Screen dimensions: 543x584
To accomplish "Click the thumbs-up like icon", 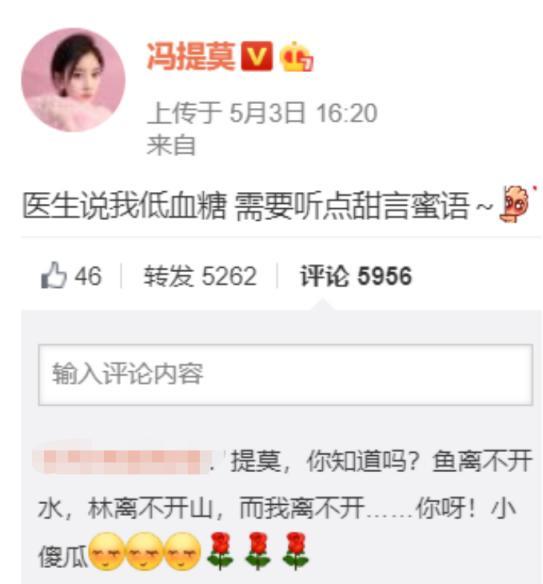I will (54, 275).
